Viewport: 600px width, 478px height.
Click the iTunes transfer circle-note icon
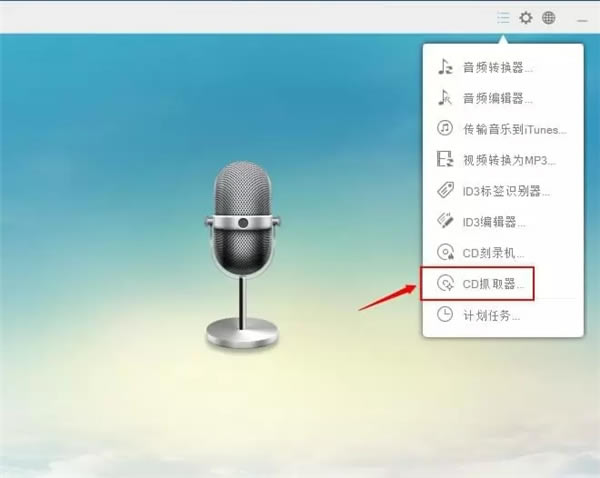point(445,128)
